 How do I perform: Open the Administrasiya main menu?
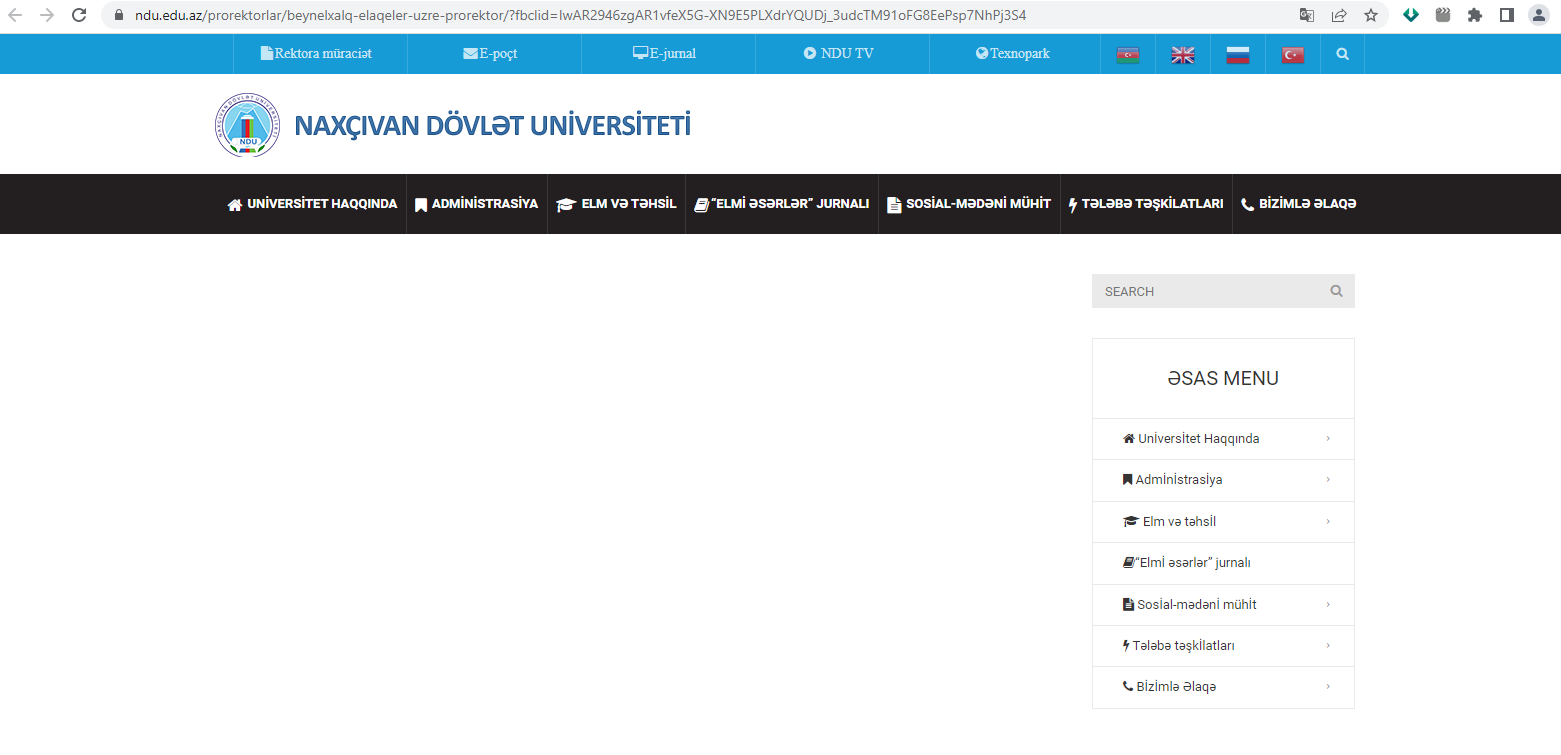click(477, 204)
